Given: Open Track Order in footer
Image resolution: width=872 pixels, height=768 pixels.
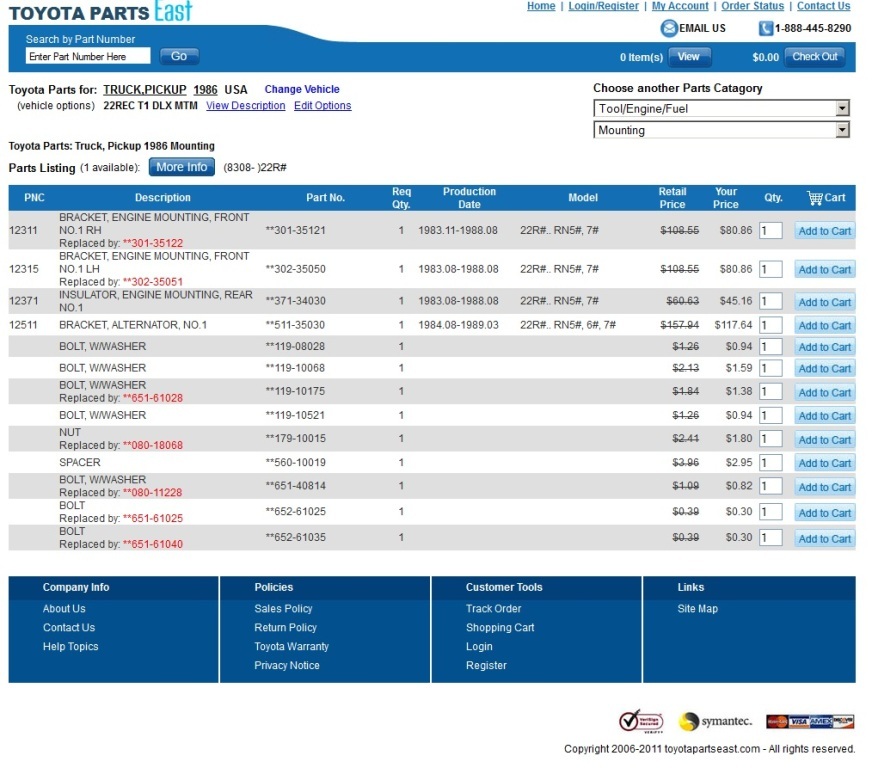Looking at the screenshot, I should tap(493, 608).
